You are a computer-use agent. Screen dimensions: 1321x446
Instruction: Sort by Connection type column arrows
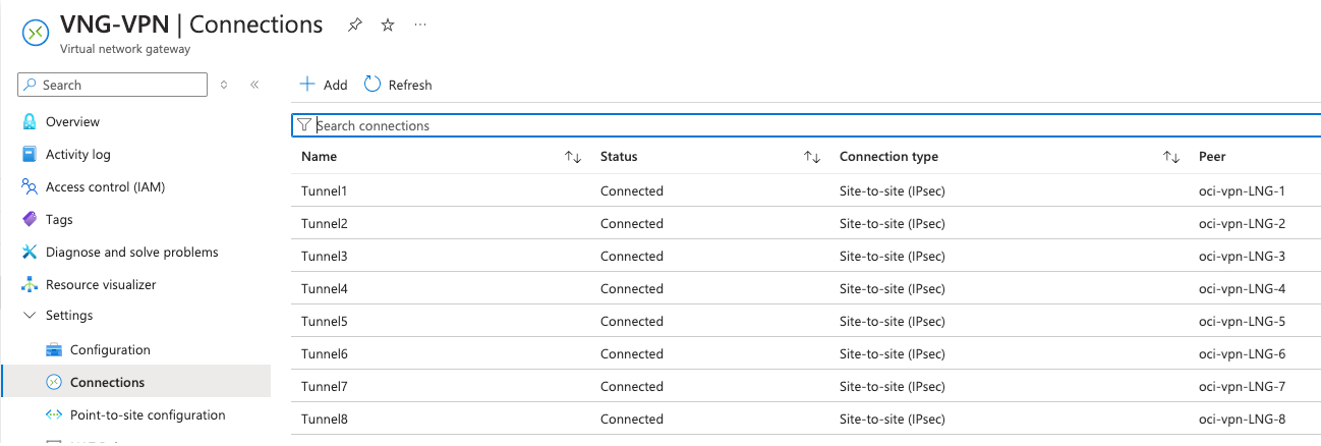point(1171,157)
